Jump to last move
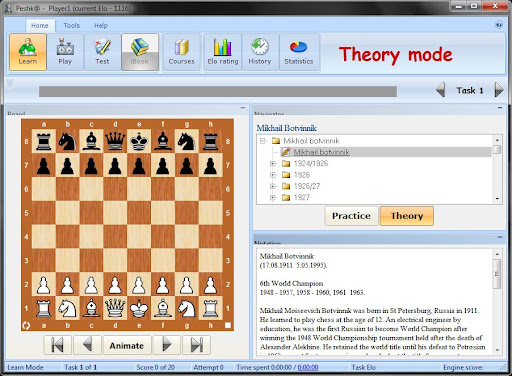Viewport: 512px width, 376px height. 197,345
